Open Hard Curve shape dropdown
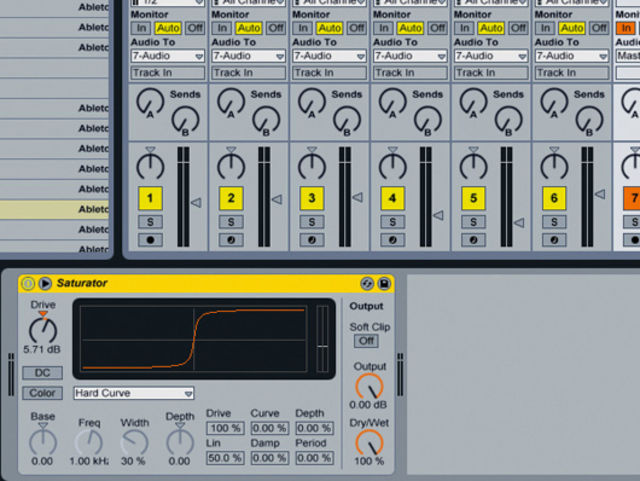 (x=134, y=393)
